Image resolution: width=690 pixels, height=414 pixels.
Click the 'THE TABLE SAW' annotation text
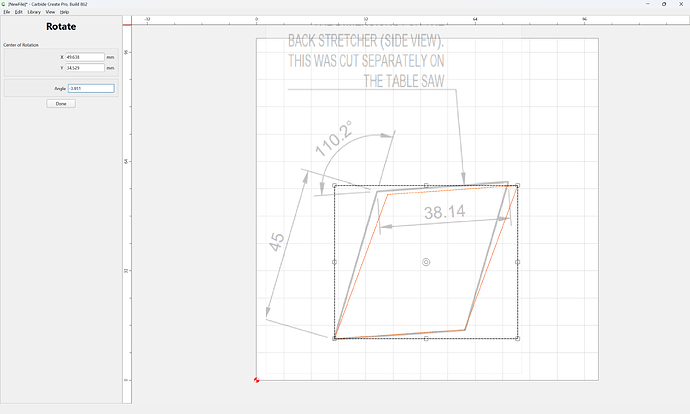[x=404, y=81]
